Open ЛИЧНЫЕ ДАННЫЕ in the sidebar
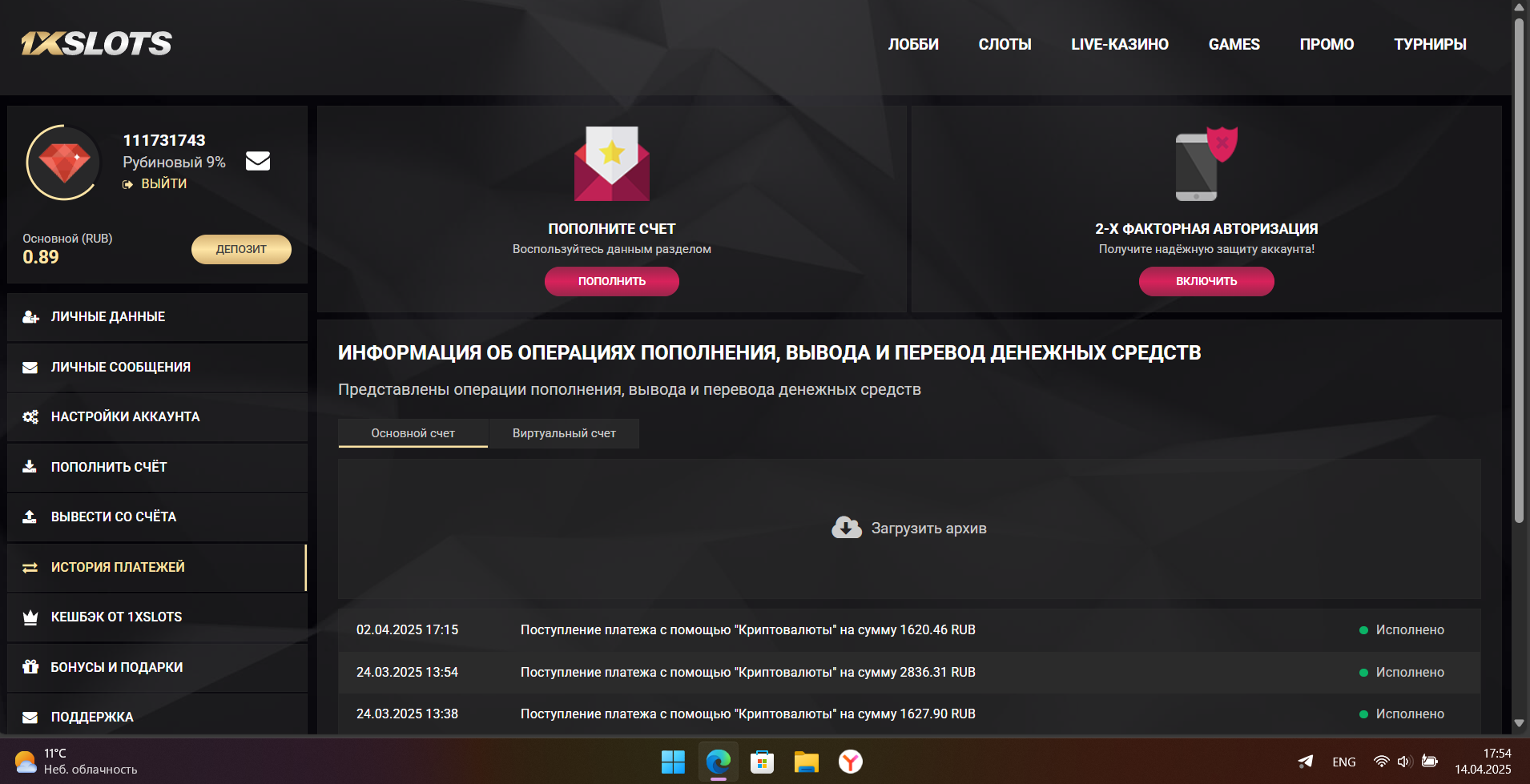 [157, 317]
